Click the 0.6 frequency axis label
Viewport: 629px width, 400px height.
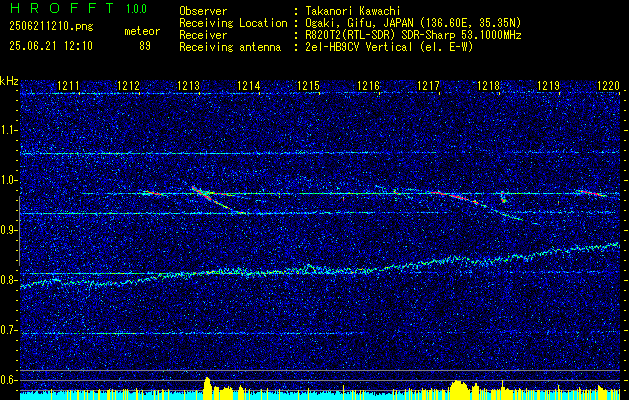[9, 380]
